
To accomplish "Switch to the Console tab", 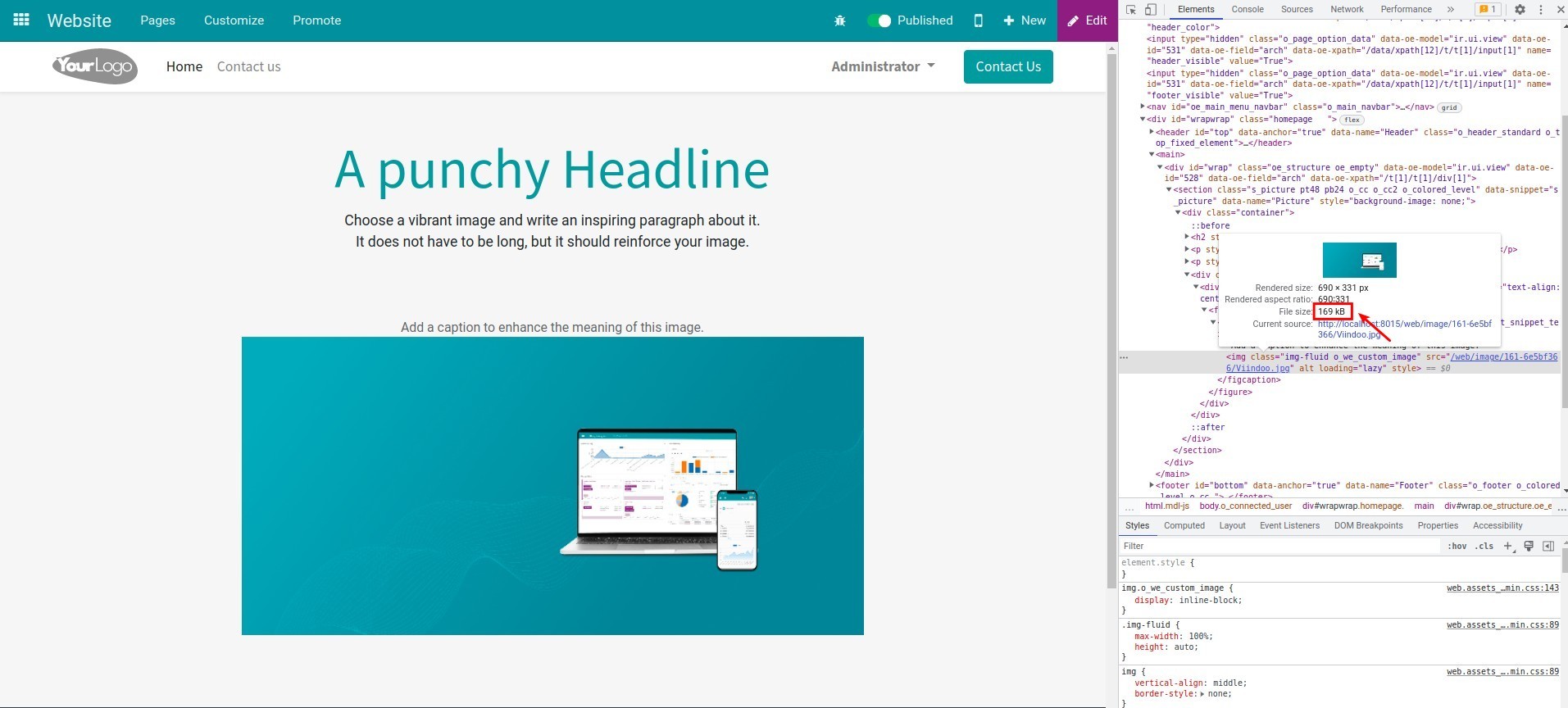I will pos(1247,10).
